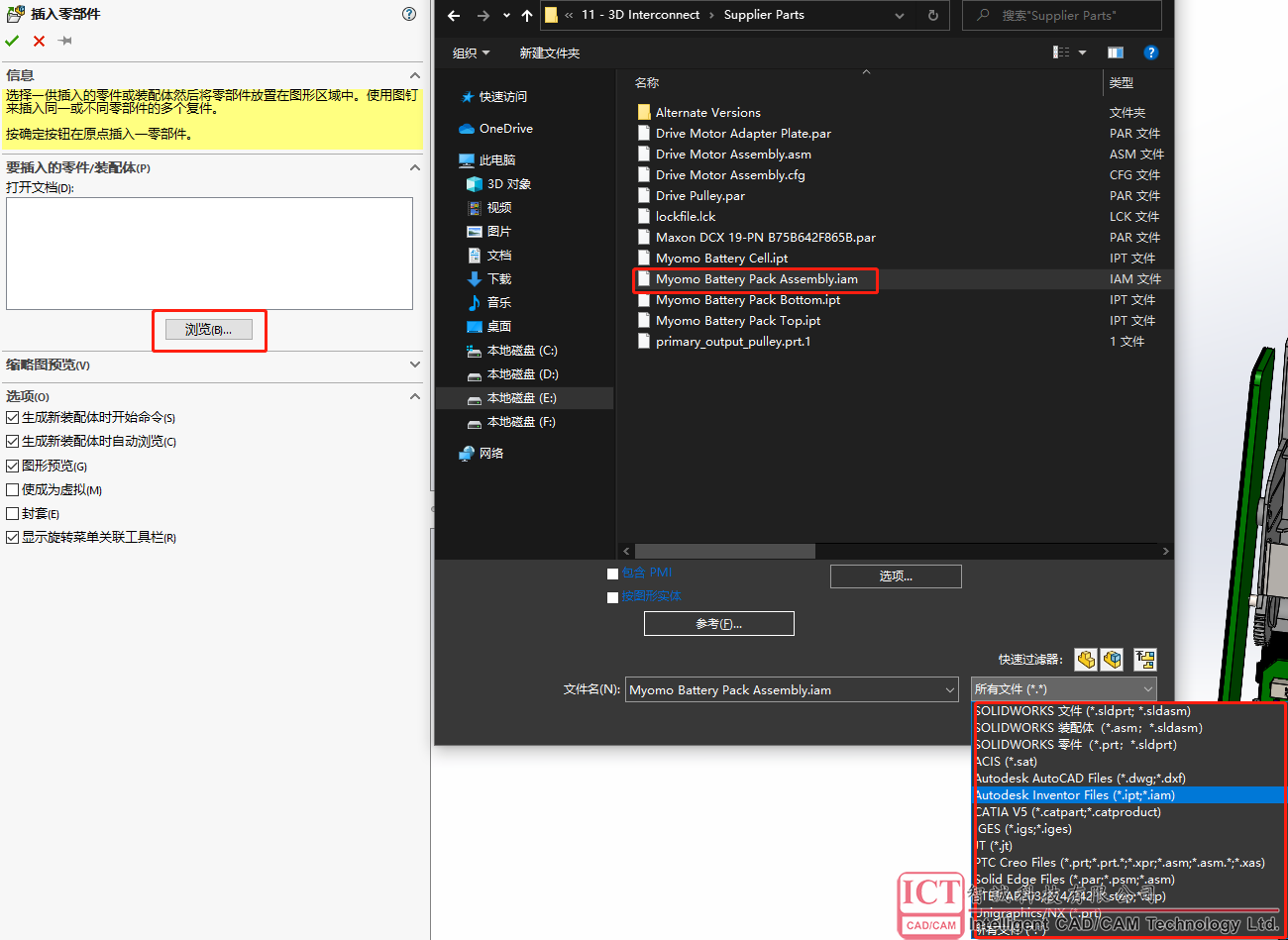The height and width of the screenshot is (940, 1288).
Task: Change file view layout icon
Action: pos(1061,52)
